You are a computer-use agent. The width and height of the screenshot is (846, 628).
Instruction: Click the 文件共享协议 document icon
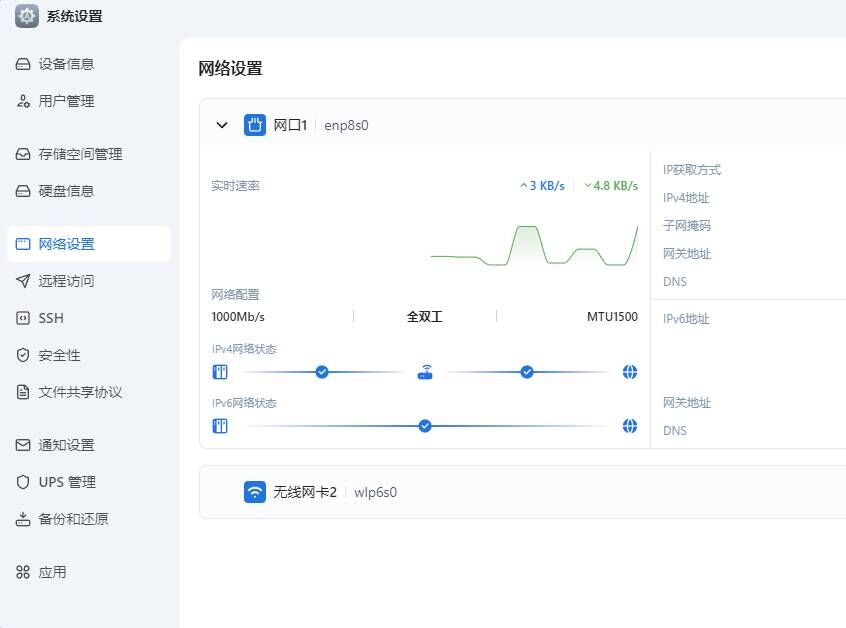click(x=23, y=392)
